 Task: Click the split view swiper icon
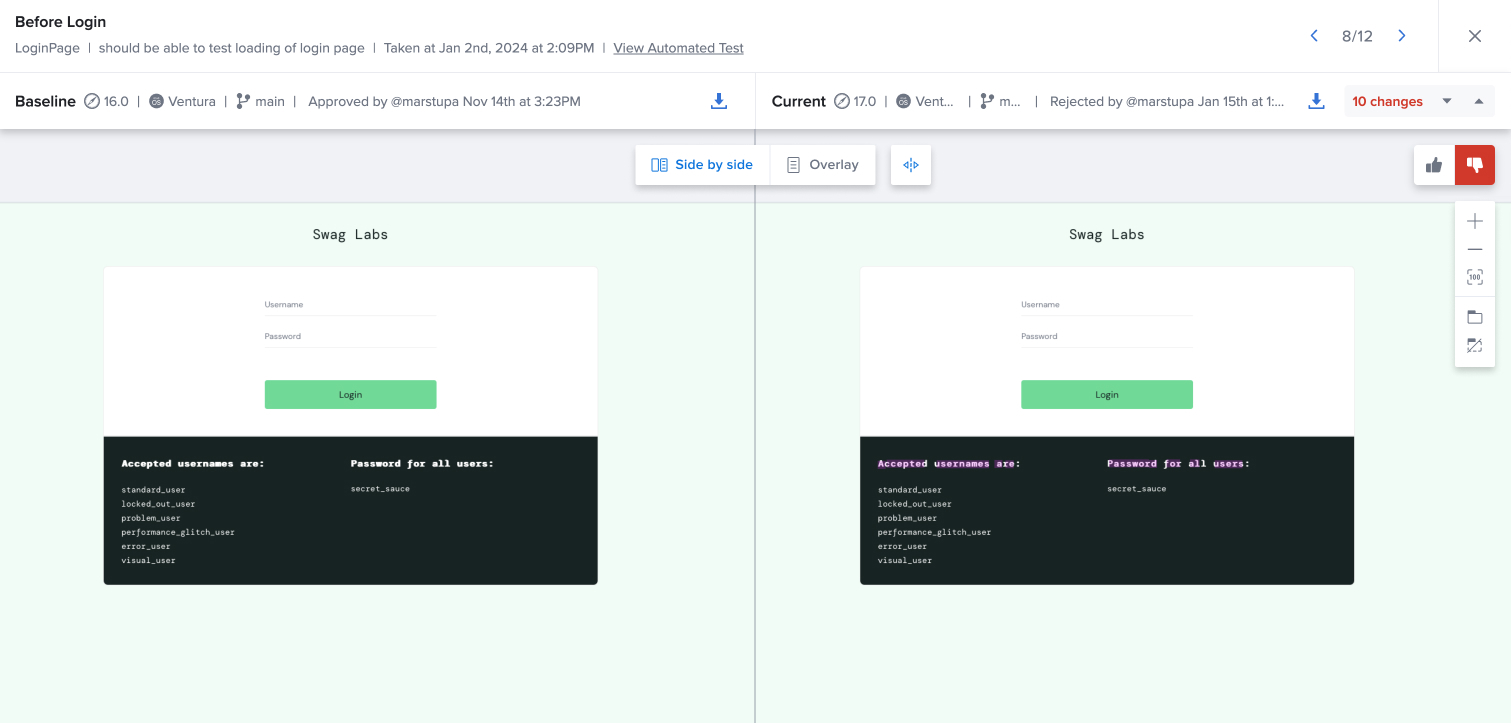[910, 164]
